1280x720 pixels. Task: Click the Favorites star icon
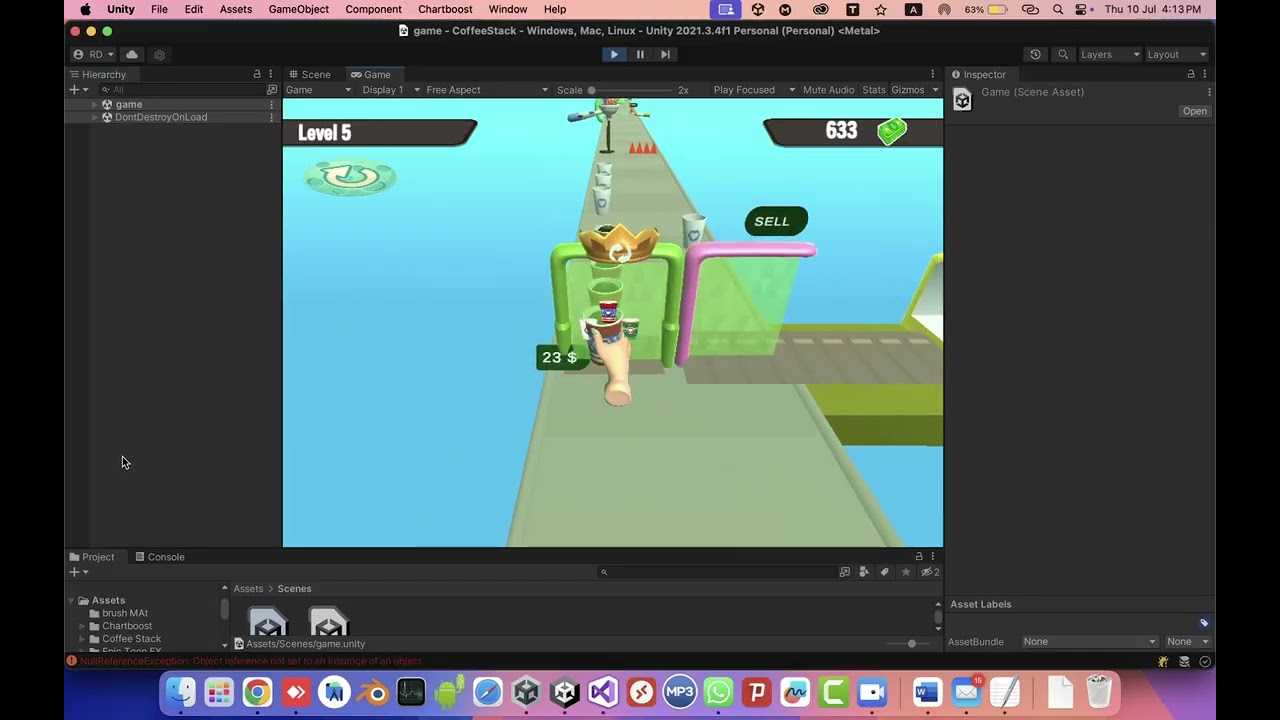click(906, 572)
